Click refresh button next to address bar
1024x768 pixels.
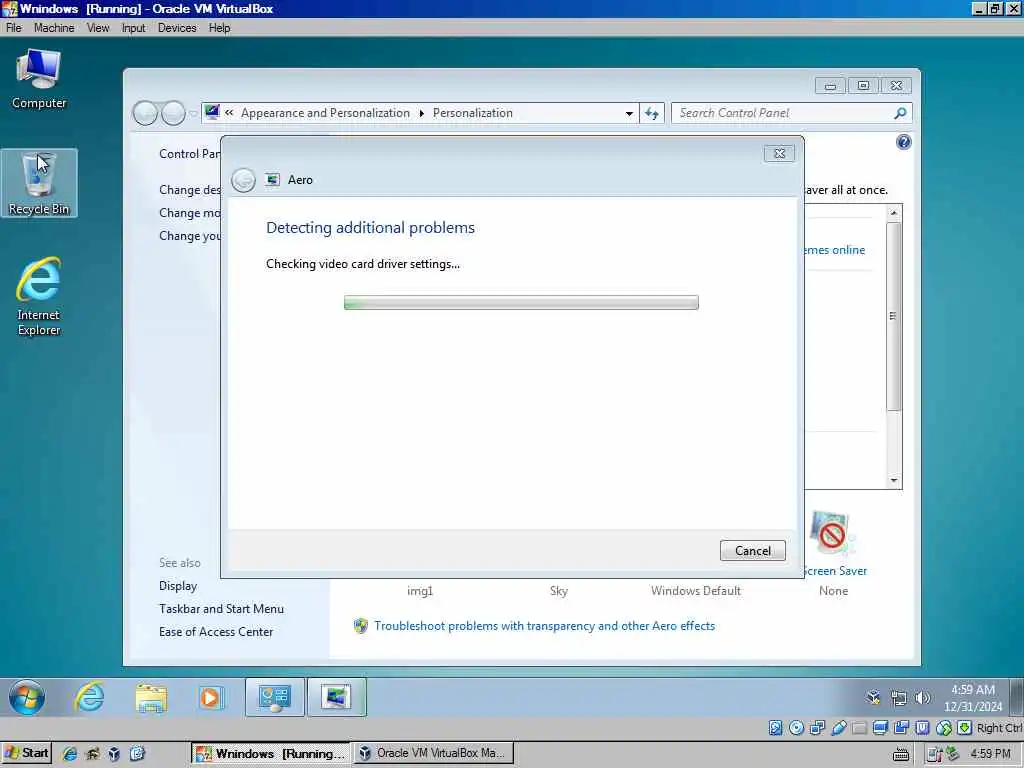click(x=652, y=113)
